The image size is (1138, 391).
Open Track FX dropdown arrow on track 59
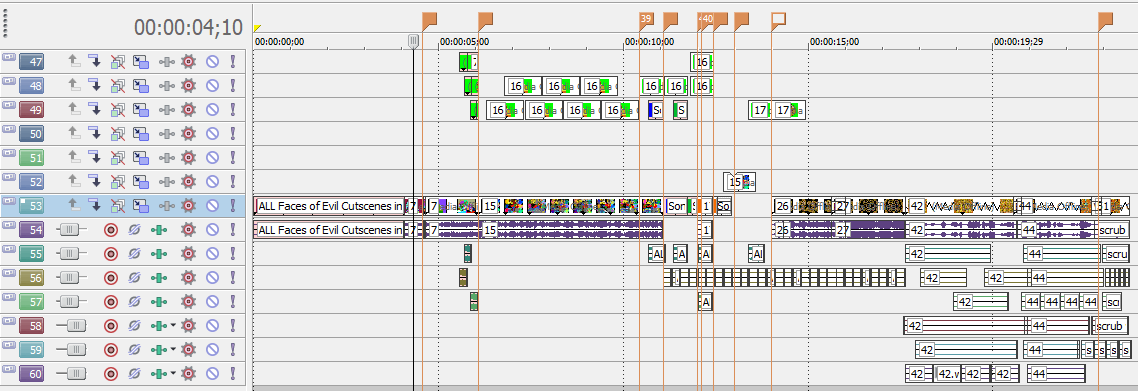pyautogui.click(x=173, y=350)
